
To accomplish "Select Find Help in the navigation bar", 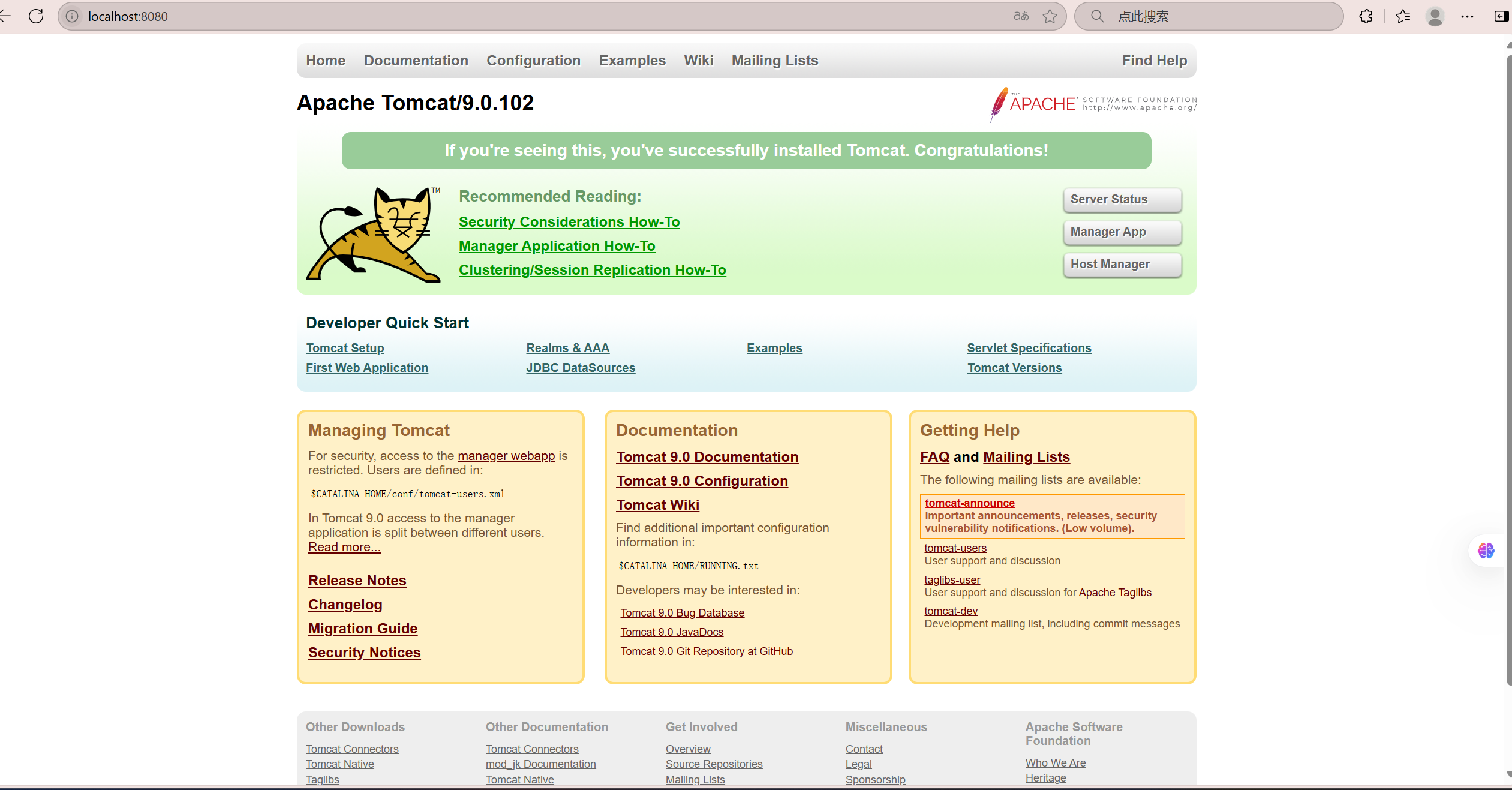I will (x=1155, y=61).
